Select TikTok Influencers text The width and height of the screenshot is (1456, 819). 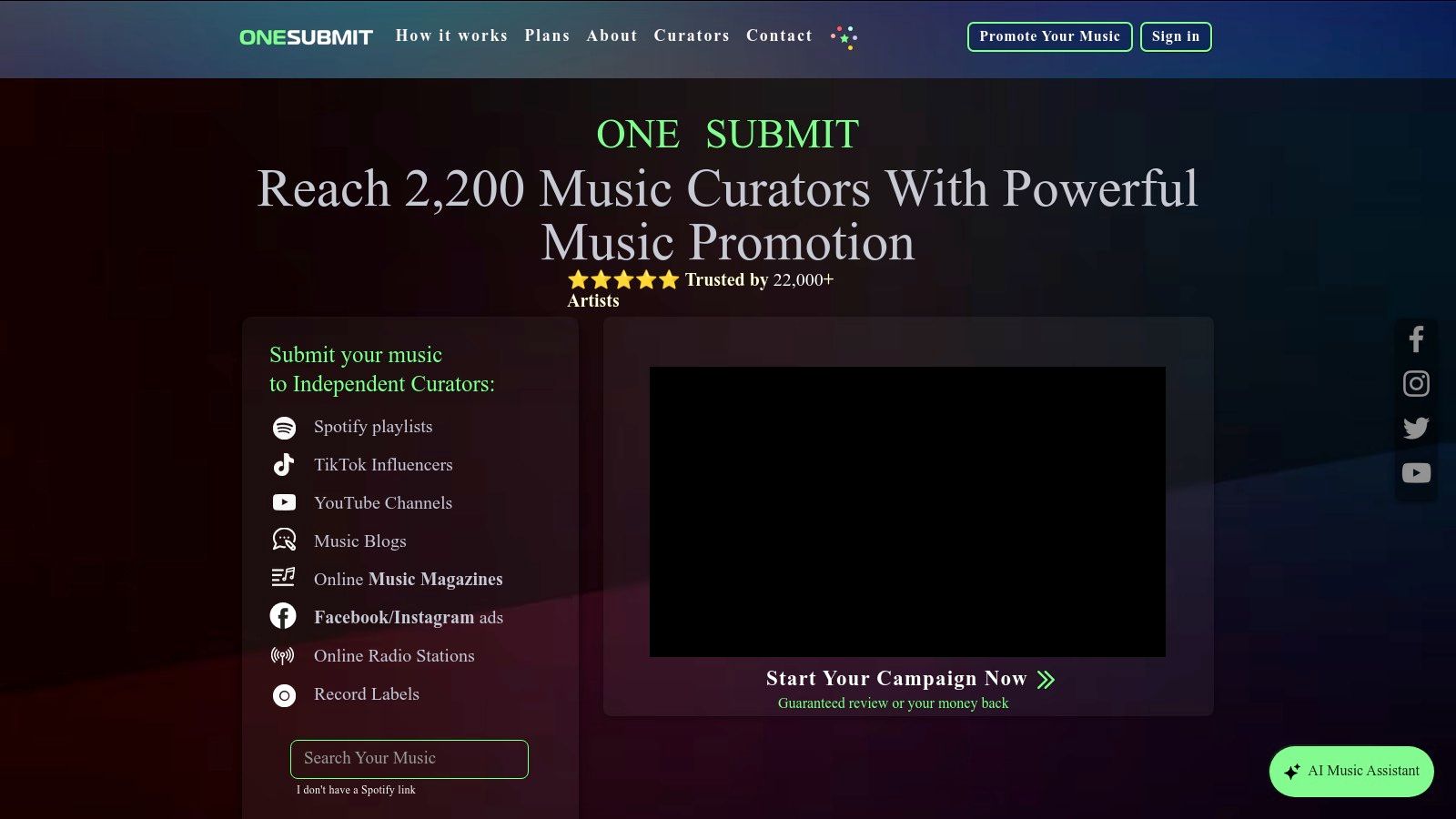(x=383, y=465)
